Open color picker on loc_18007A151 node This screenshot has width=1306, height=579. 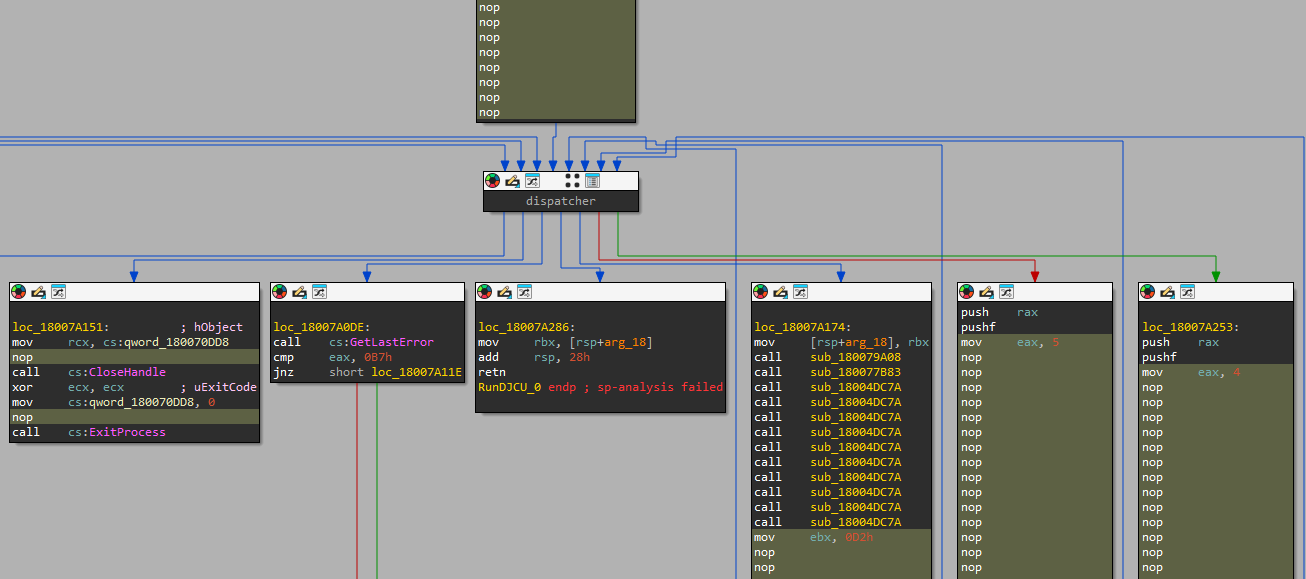(x=18, y=292)
